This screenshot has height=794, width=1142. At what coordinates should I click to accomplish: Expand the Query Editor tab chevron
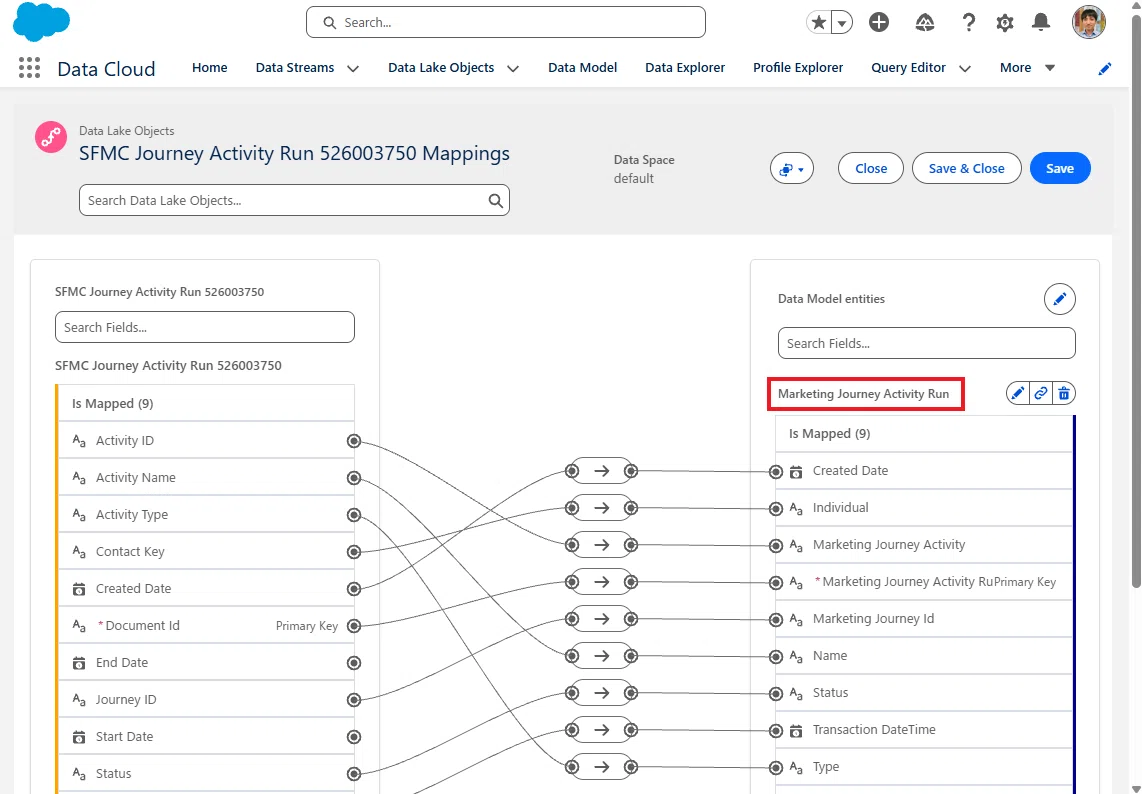965,68
